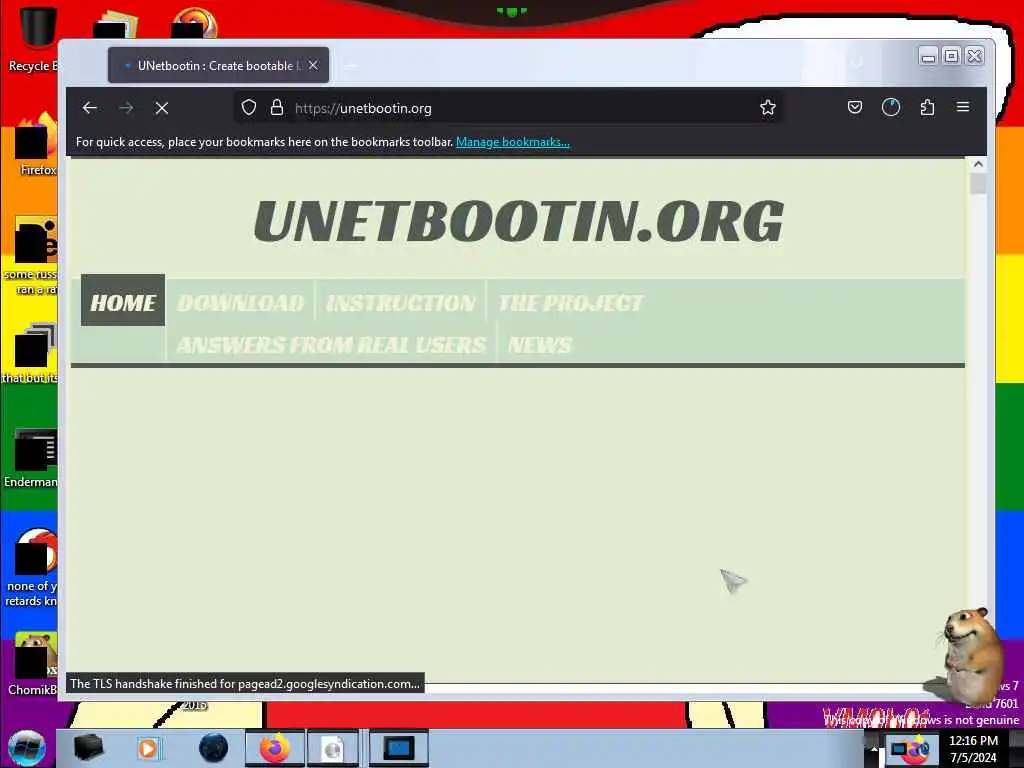Click the page scrollbar up arrow
This screenshot has width=1024, height=768.
tap(978, 165)
